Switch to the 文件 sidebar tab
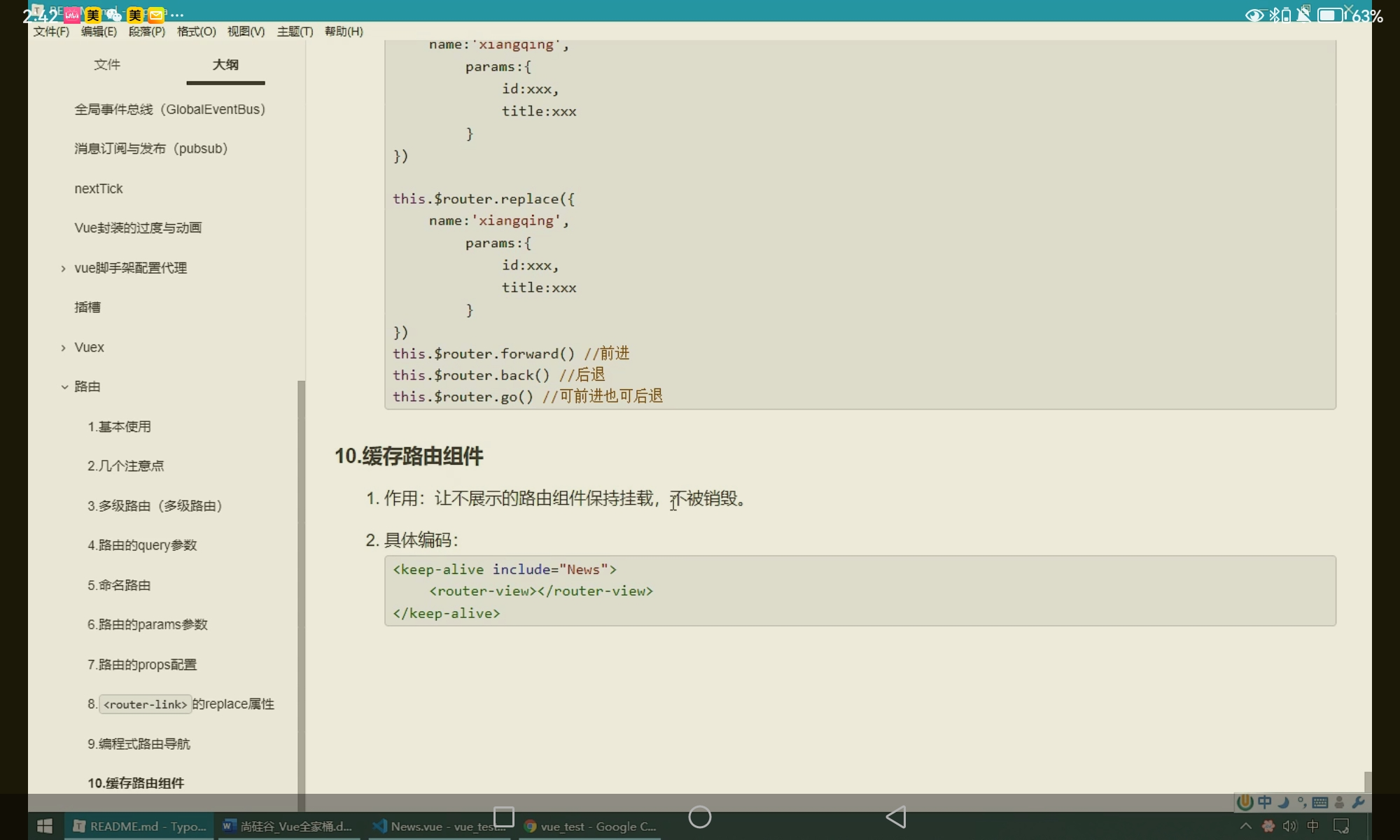This screenshot has width=1400, height=840. point(107,64)
